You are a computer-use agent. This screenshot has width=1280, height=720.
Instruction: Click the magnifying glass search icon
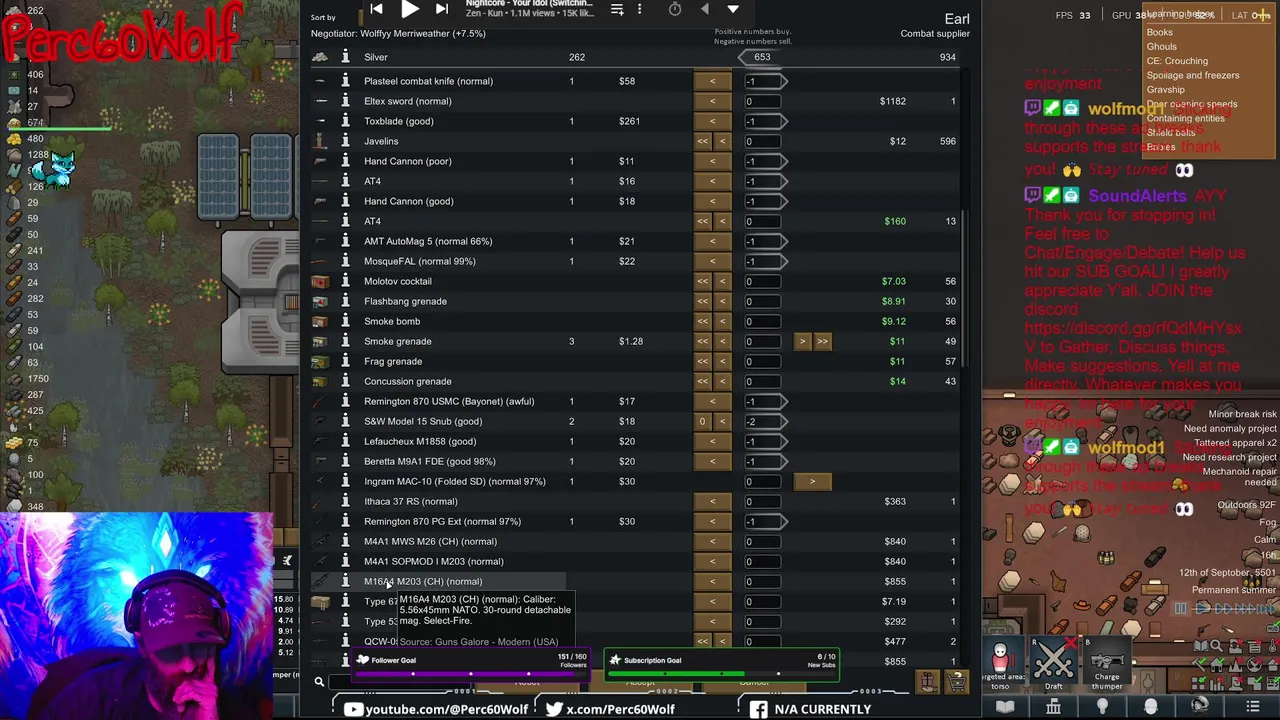319,682
